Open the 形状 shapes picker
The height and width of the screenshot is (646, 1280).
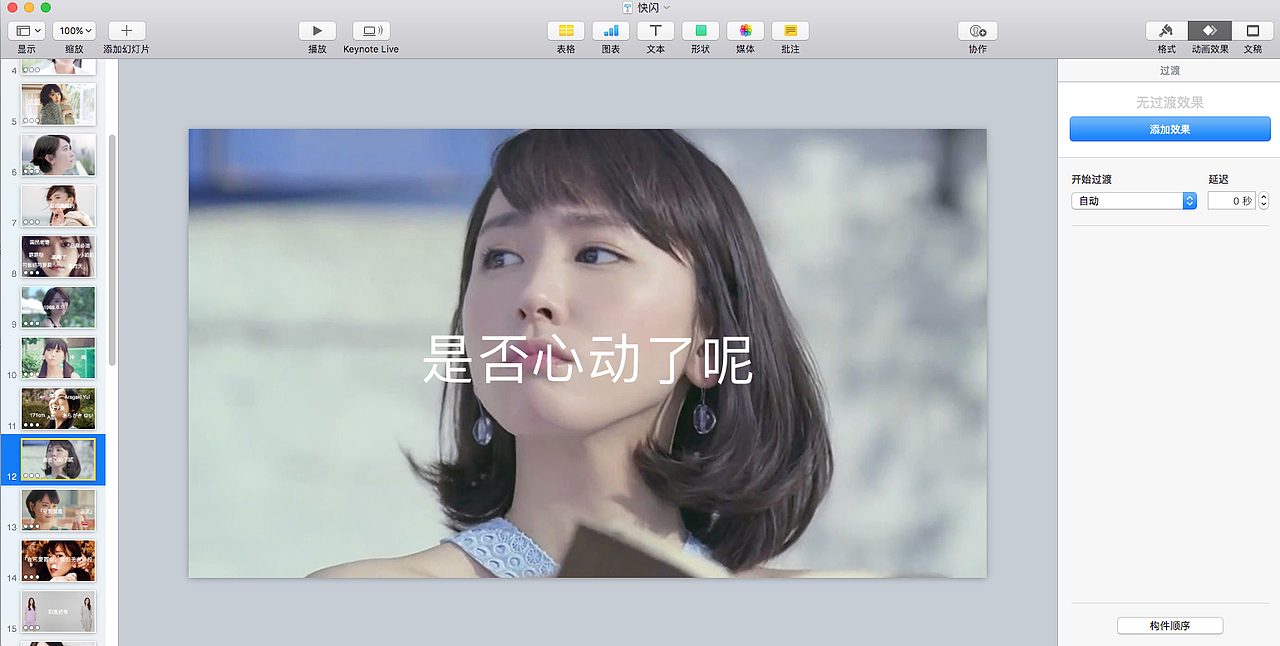(x=700, y=32)
